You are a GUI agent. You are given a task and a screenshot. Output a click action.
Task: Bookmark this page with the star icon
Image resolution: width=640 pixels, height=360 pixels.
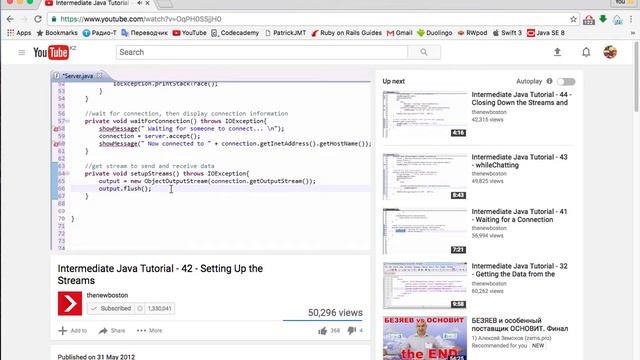click(x=573, y=19)
